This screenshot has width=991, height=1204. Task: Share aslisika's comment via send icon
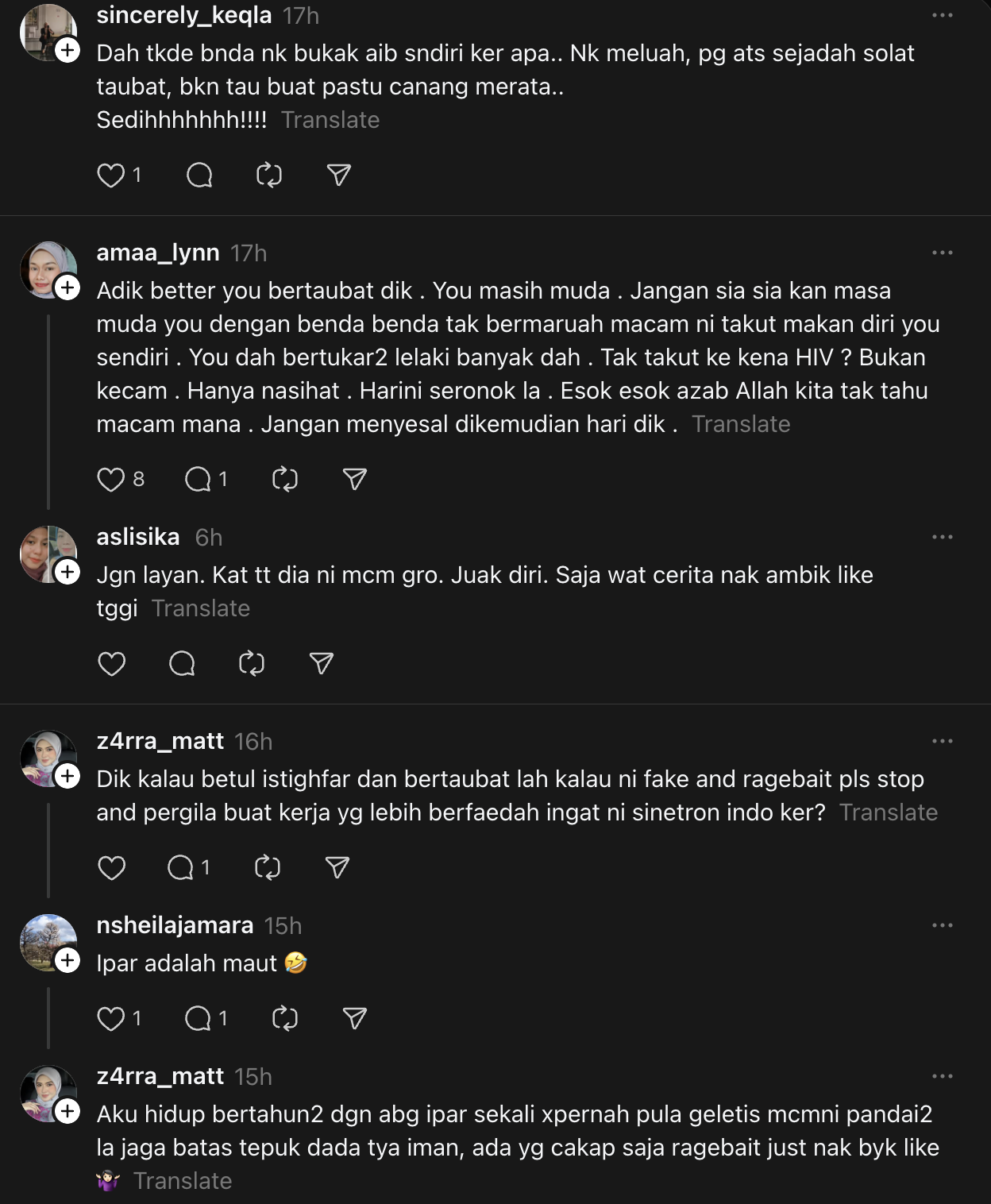point(322,663)
